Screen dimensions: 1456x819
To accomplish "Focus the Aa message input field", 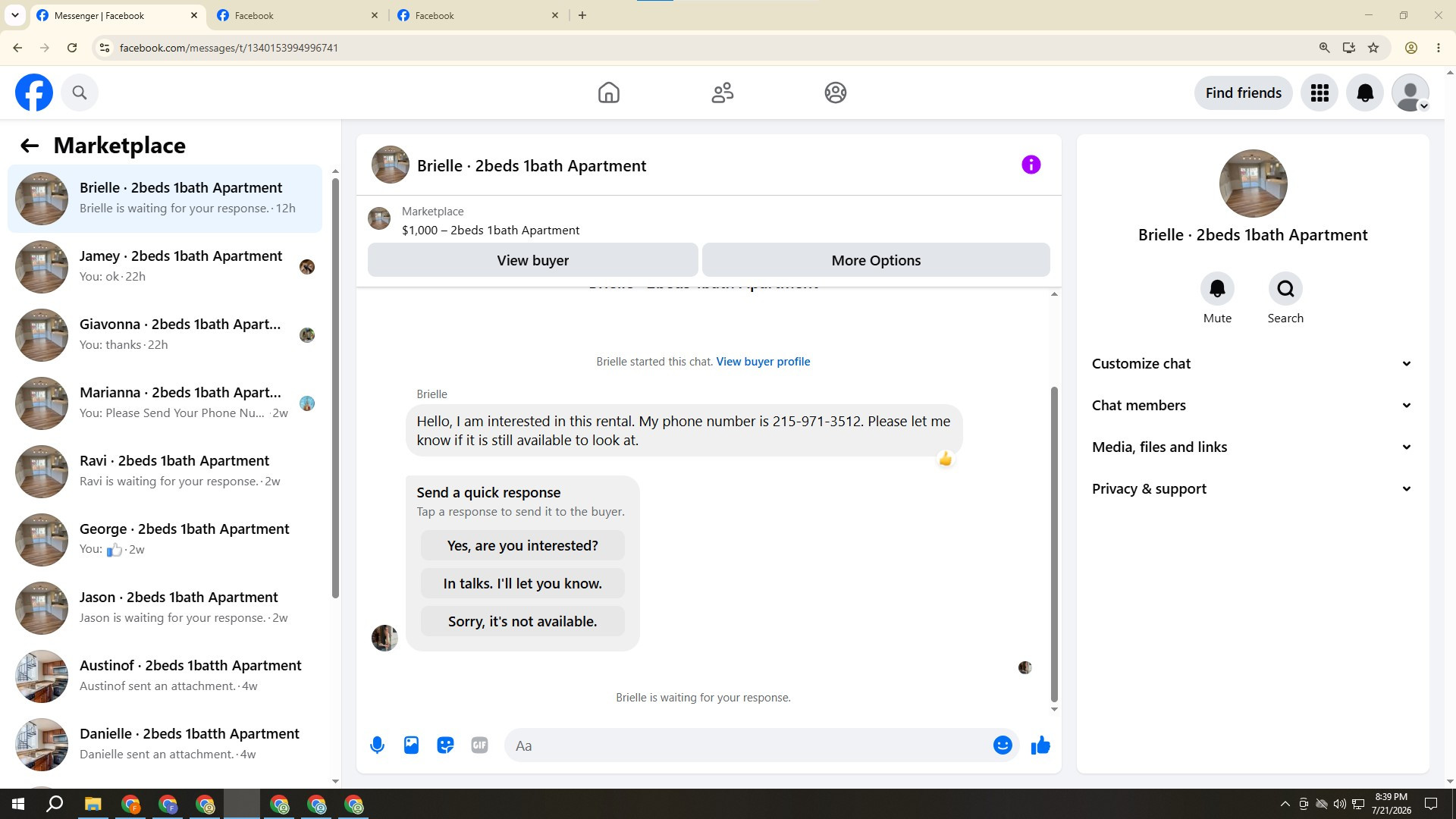I will tap(747, 745).
